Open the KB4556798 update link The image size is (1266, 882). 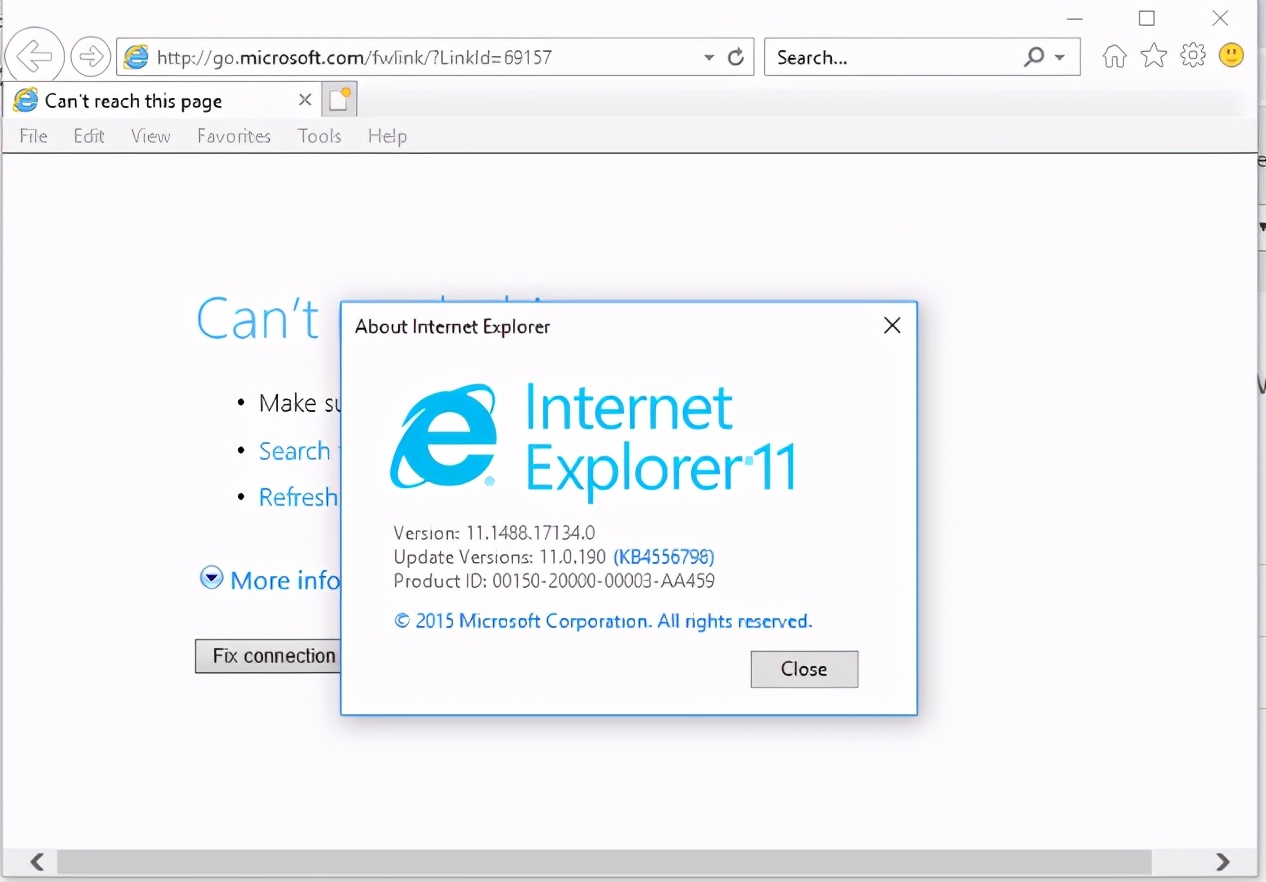(664, 557)
